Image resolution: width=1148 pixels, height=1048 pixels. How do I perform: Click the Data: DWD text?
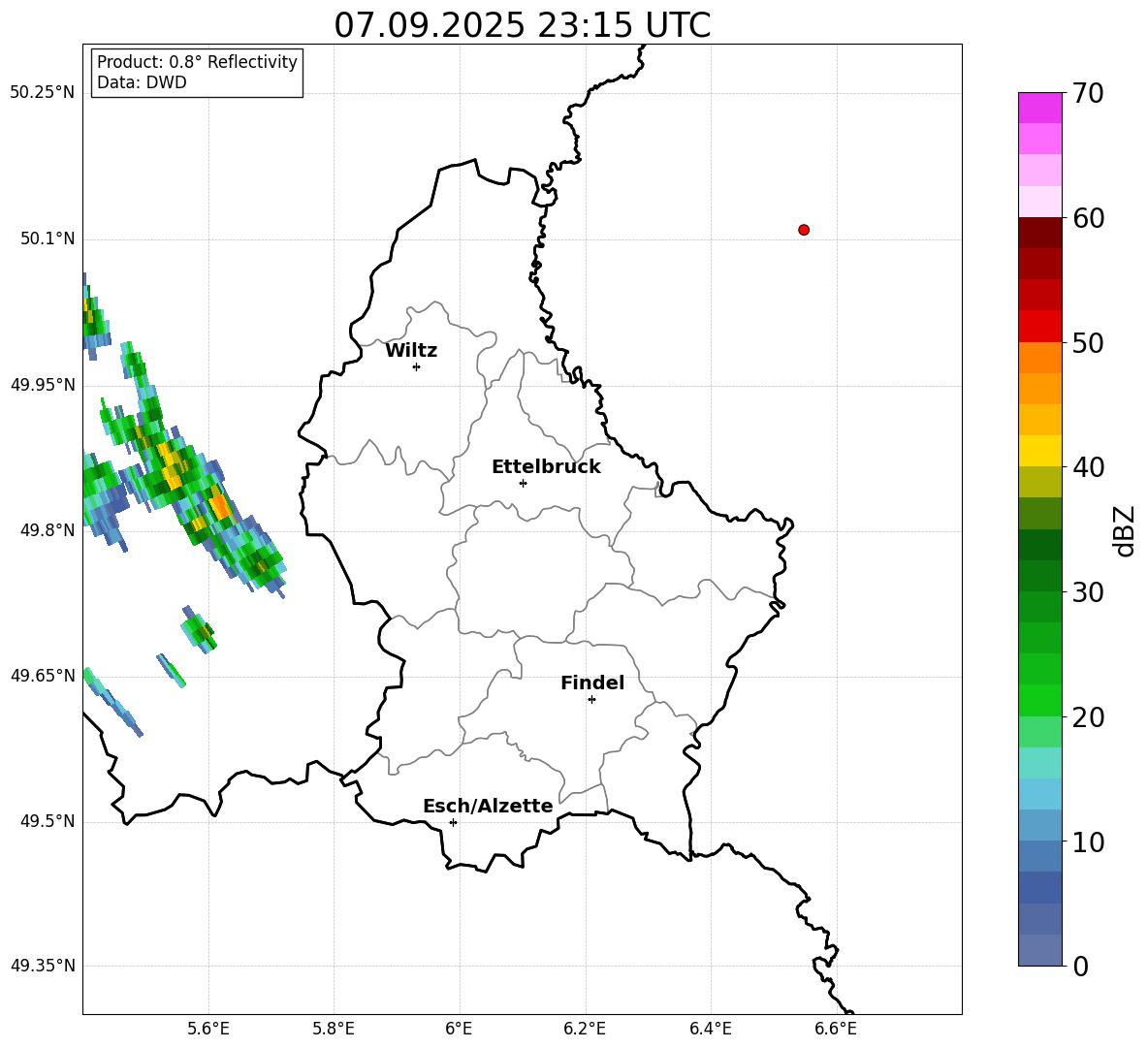(x=142, y=82)
